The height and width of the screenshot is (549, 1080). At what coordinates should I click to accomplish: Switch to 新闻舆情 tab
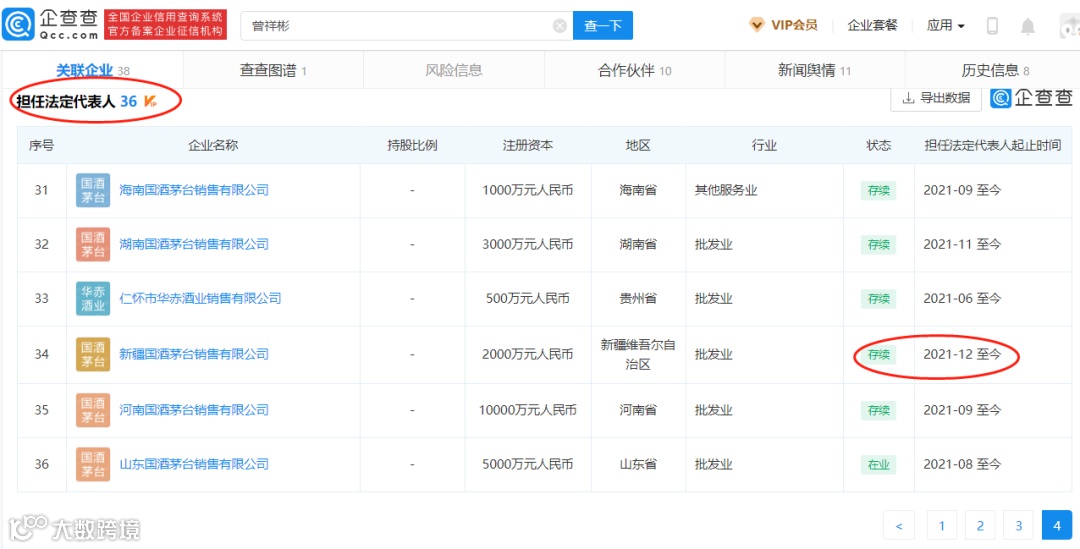815,70
